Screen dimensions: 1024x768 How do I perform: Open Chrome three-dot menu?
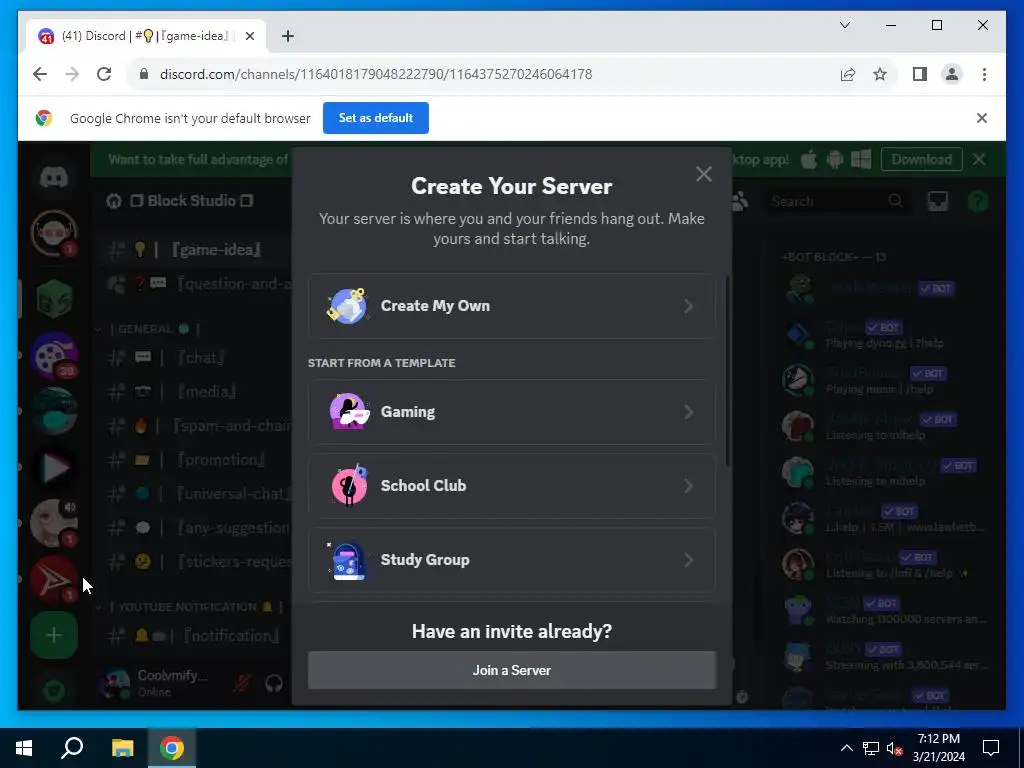pos(984,74)
